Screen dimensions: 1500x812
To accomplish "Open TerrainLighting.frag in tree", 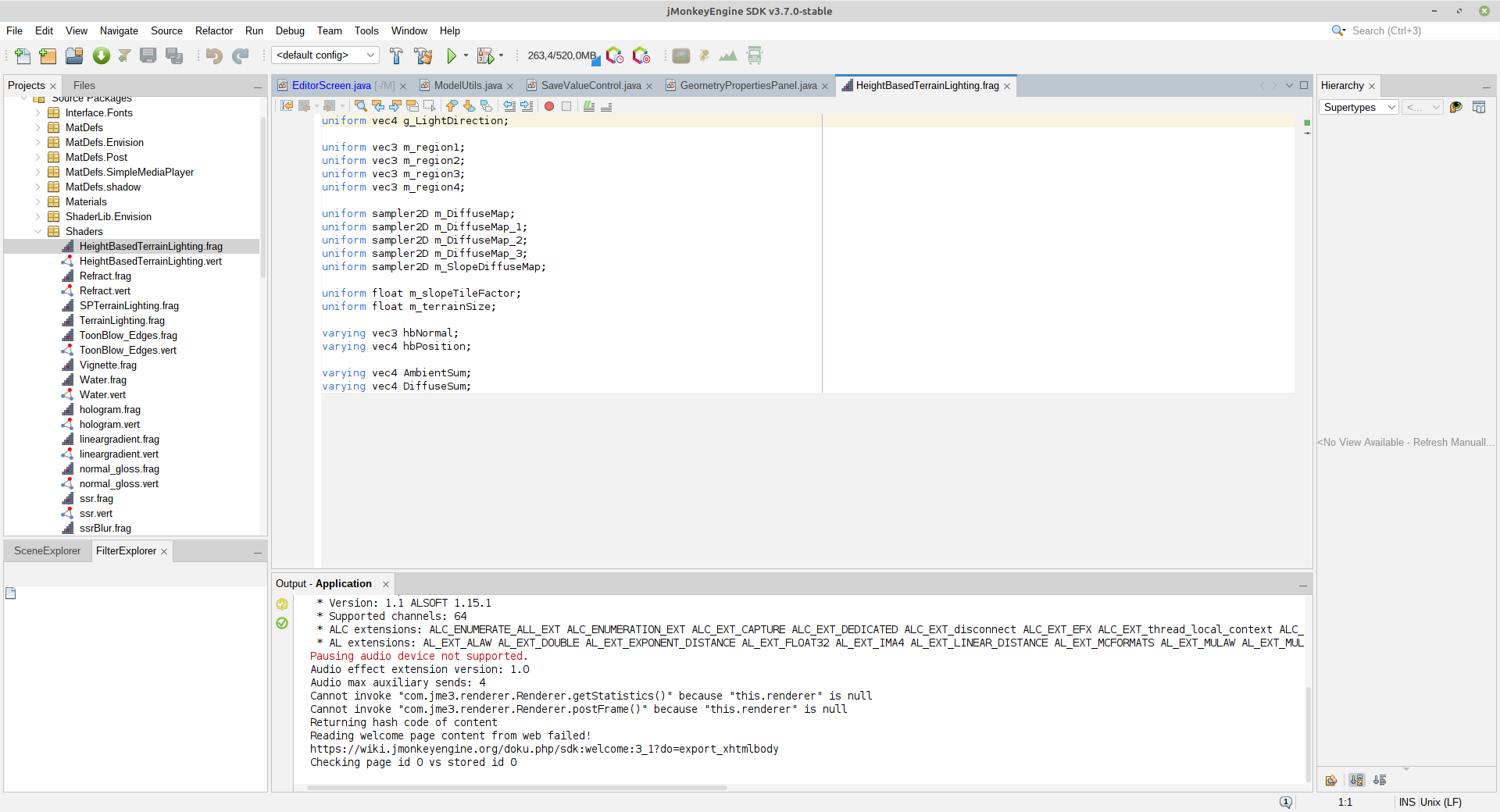I will (122, 321).
